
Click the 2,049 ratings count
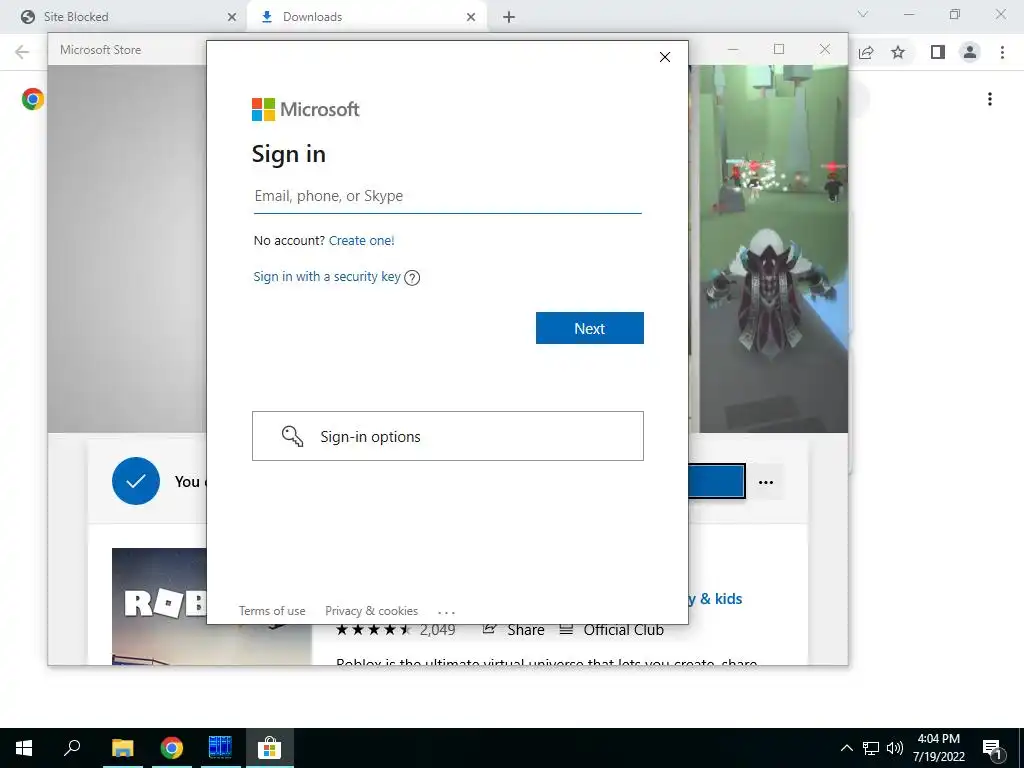point(437,630)
